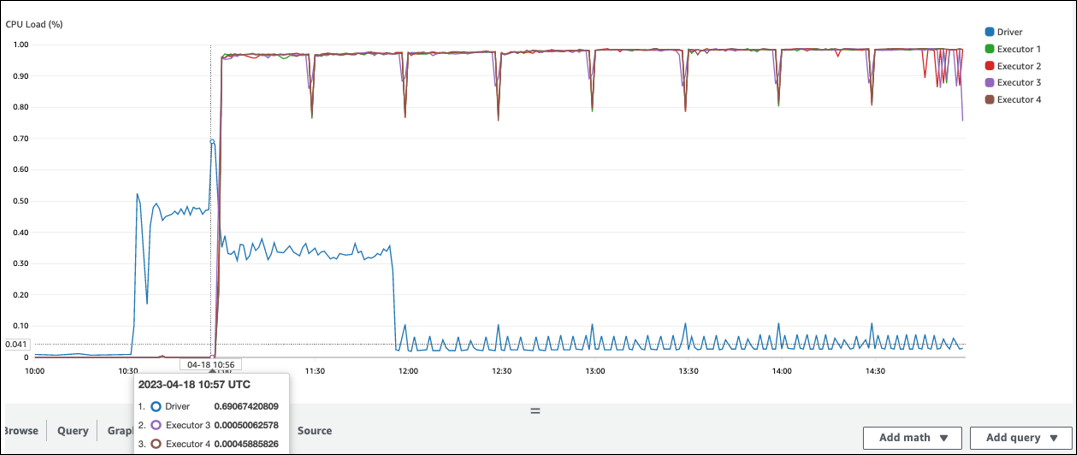Select the Source tab
Viewport: 1077px width, 455px height.
(x=314, y=431)
